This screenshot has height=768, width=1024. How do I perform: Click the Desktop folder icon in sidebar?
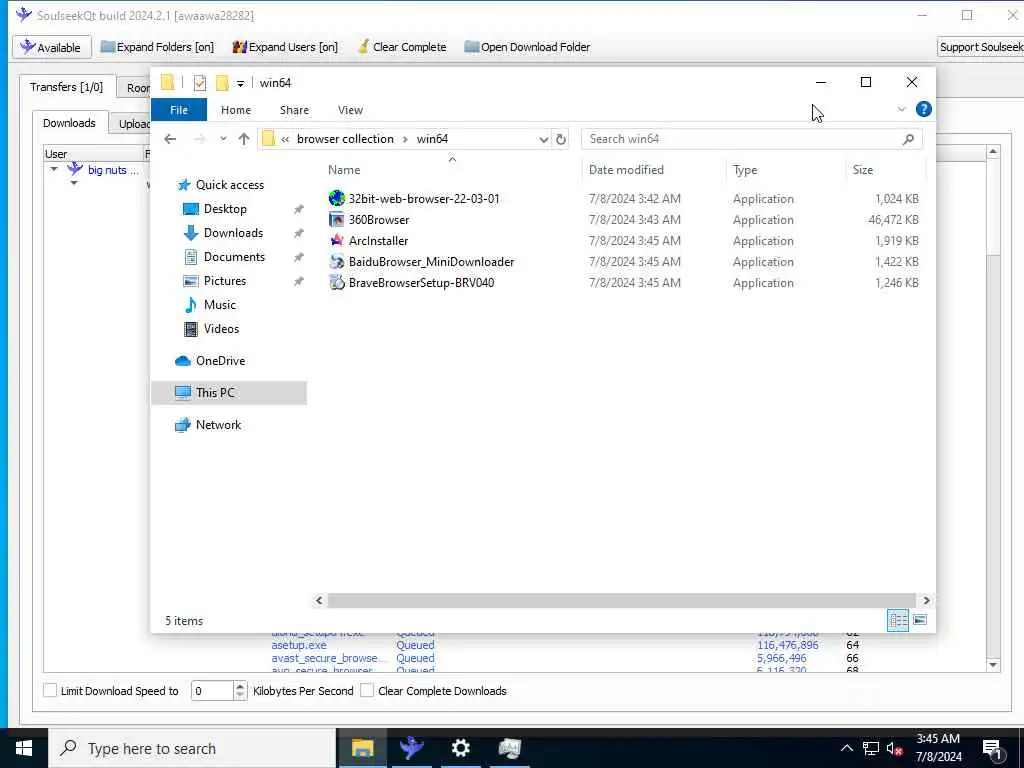[x=191, y=209]
